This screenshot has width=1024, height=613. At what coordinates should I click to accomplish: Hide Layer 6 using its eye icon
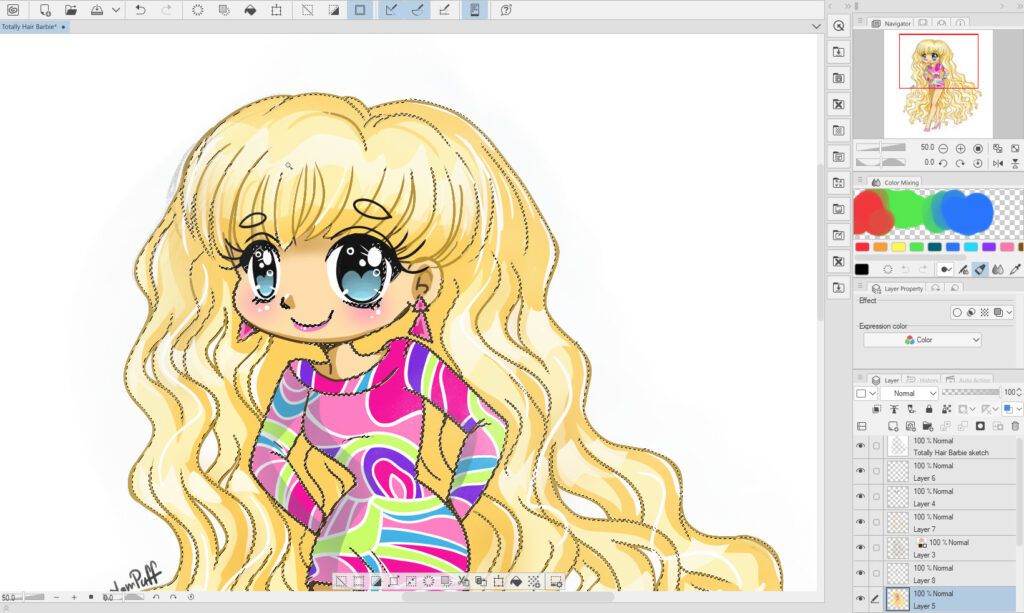tap(860, 471)
